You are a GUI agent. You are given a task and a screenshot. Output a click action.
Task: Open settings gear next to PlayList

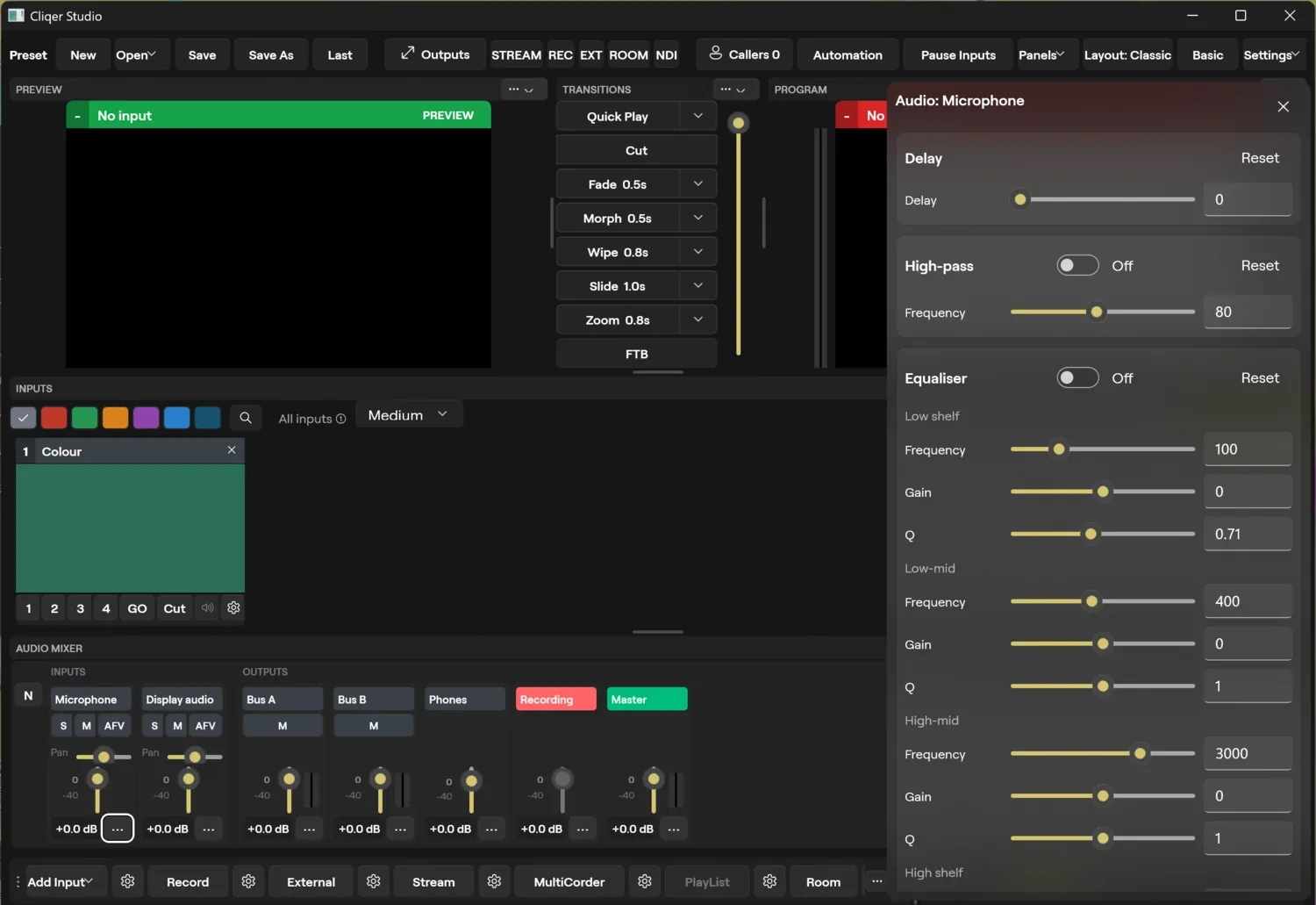coord(769,881)
